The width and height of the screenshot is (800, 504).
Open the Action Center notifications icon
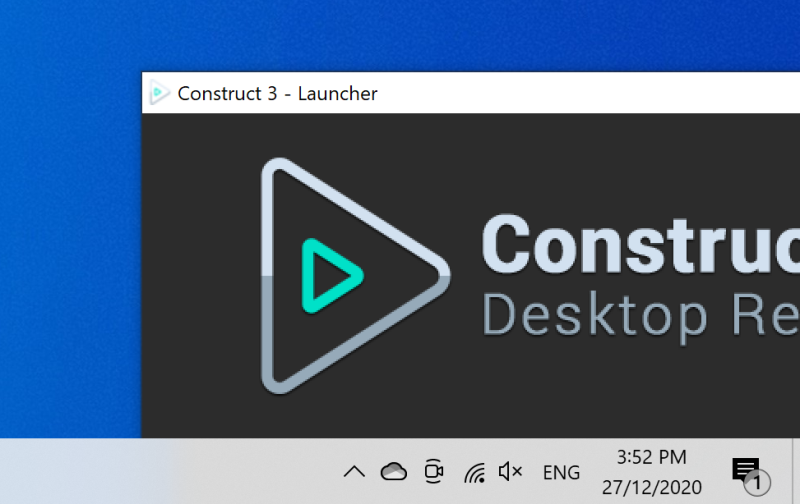[x=751, y=475]
